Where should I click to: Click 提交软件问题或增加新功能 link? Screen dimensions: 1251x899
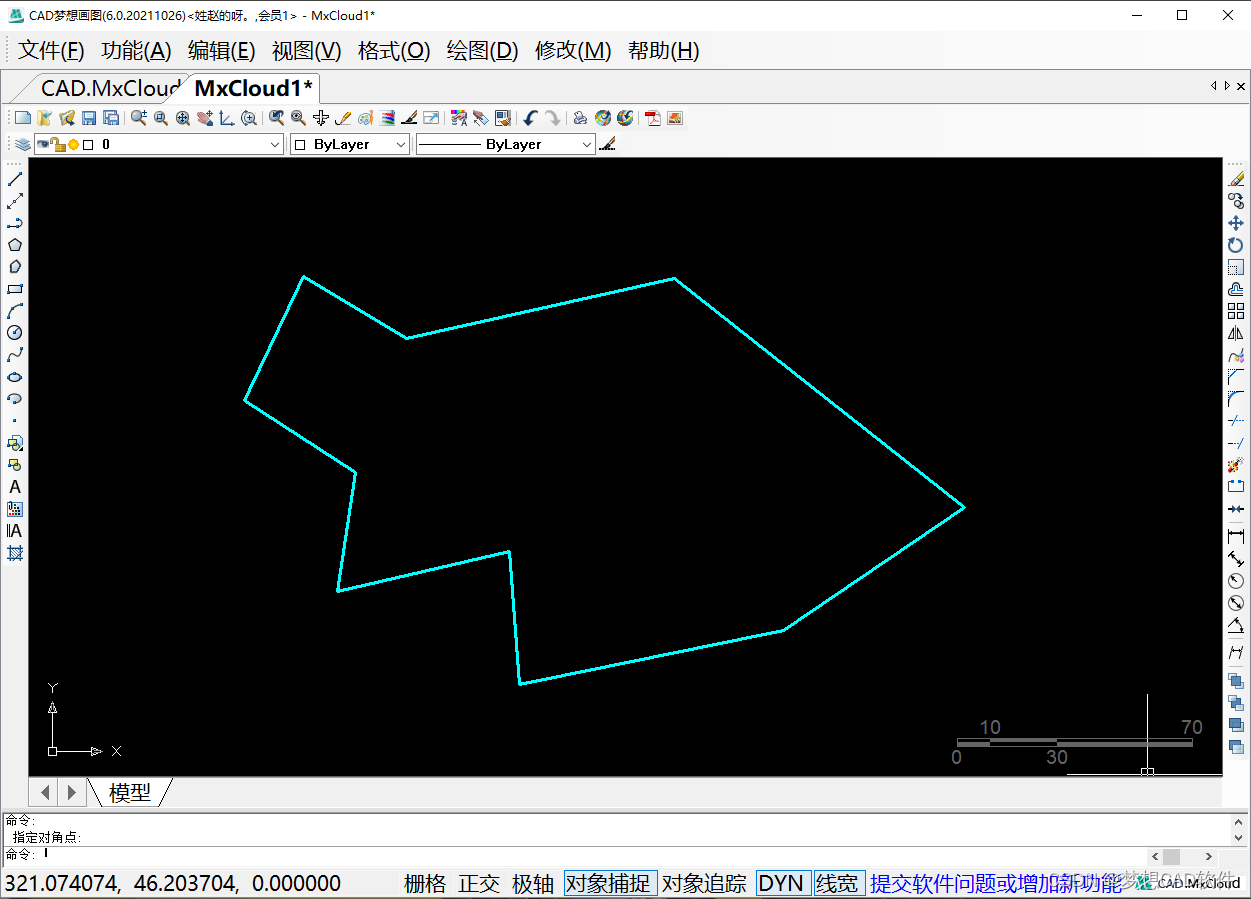(995, 883)
